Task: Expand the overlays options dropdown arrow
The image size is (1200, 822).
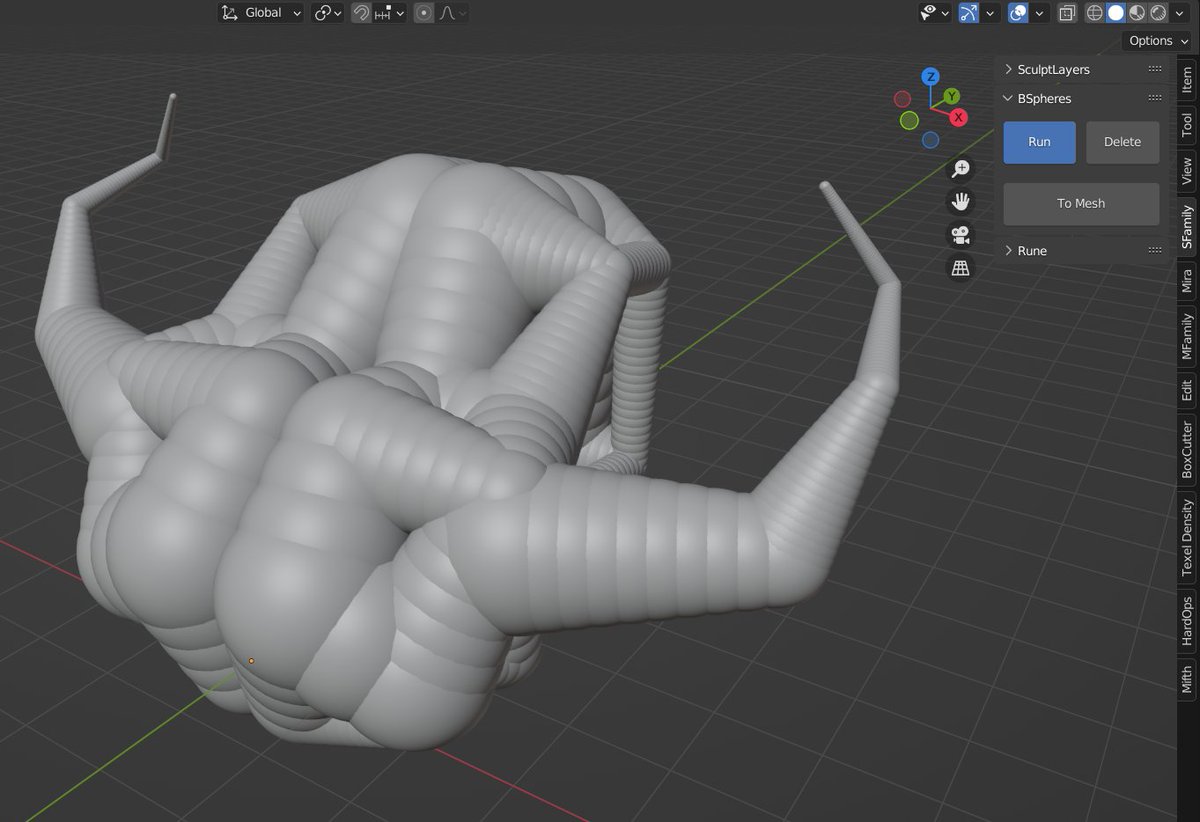Action: [1040, 13]
